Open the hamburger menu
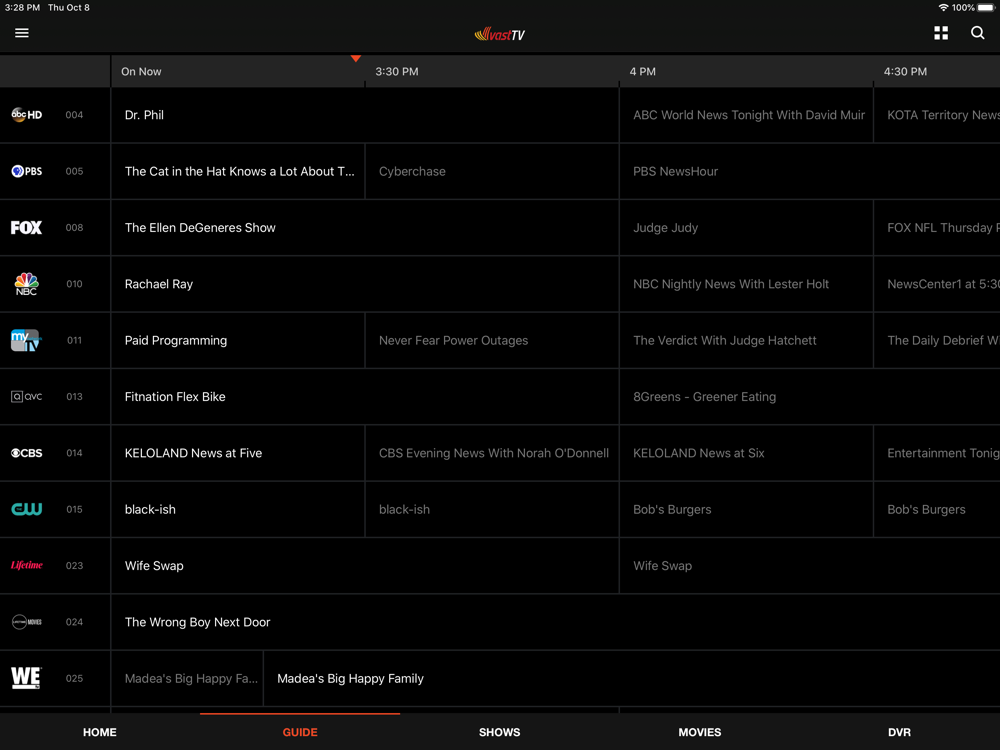 coord(22,33)
